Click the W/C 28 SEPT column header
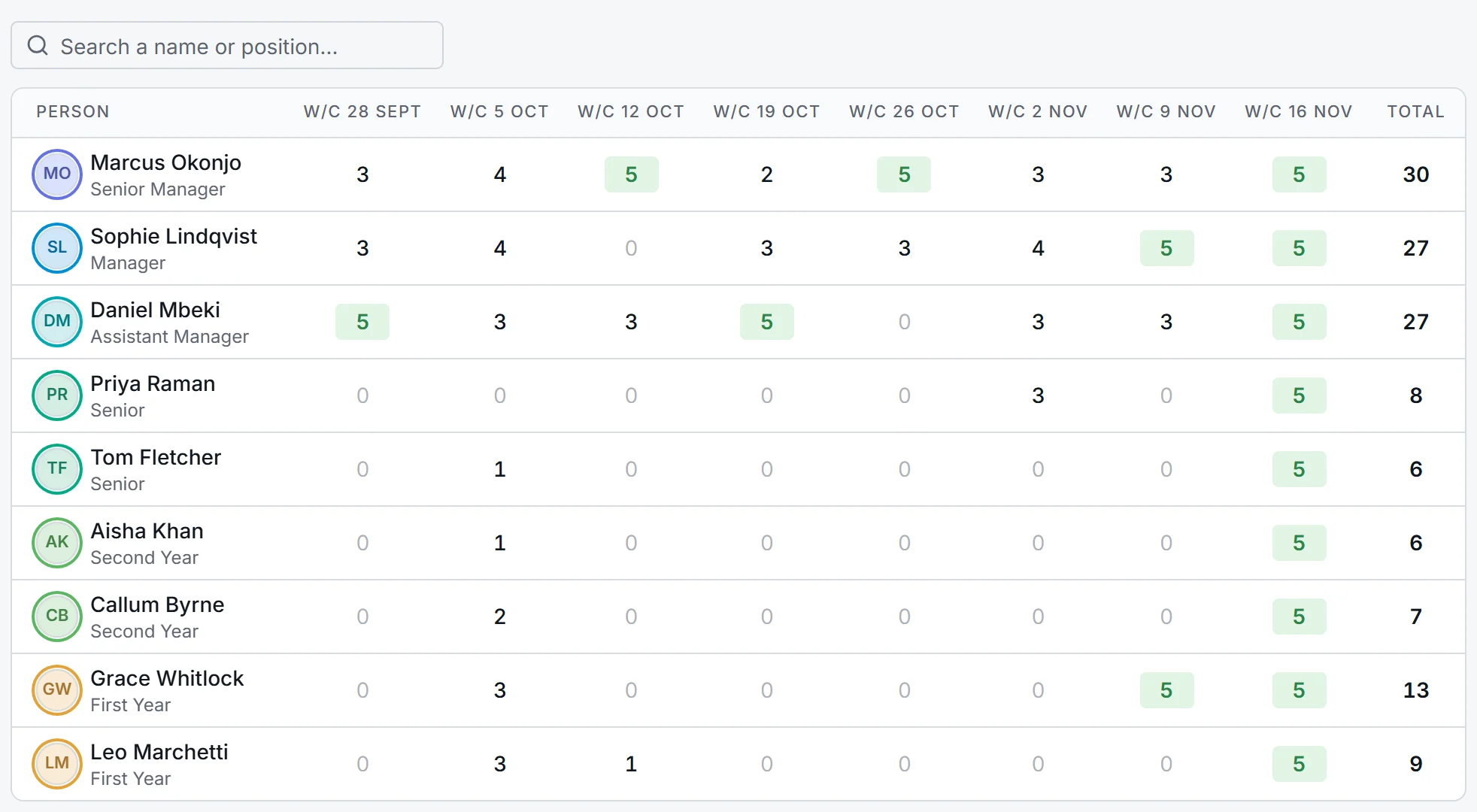The image size is (1477, 812). pyautogui.click(x=362, y=112)
